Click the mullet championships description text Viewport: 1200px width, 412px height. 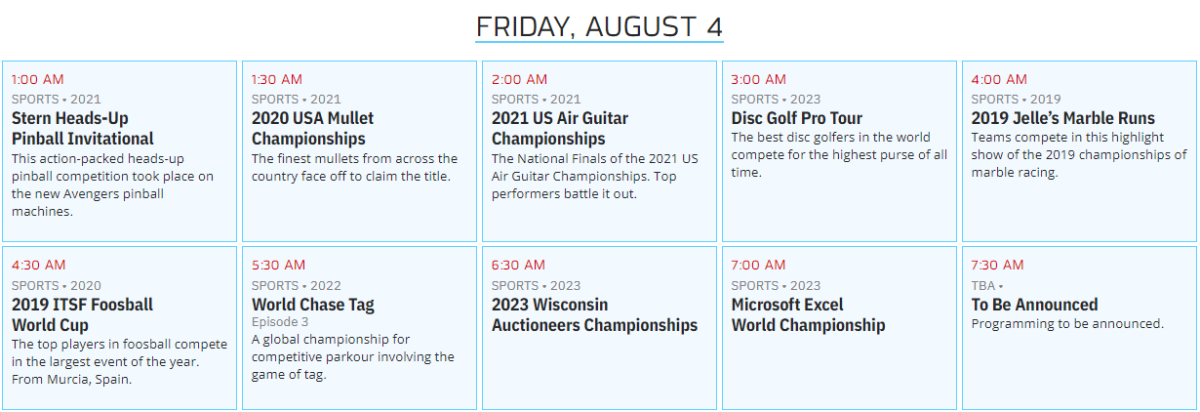pos(354,167)
